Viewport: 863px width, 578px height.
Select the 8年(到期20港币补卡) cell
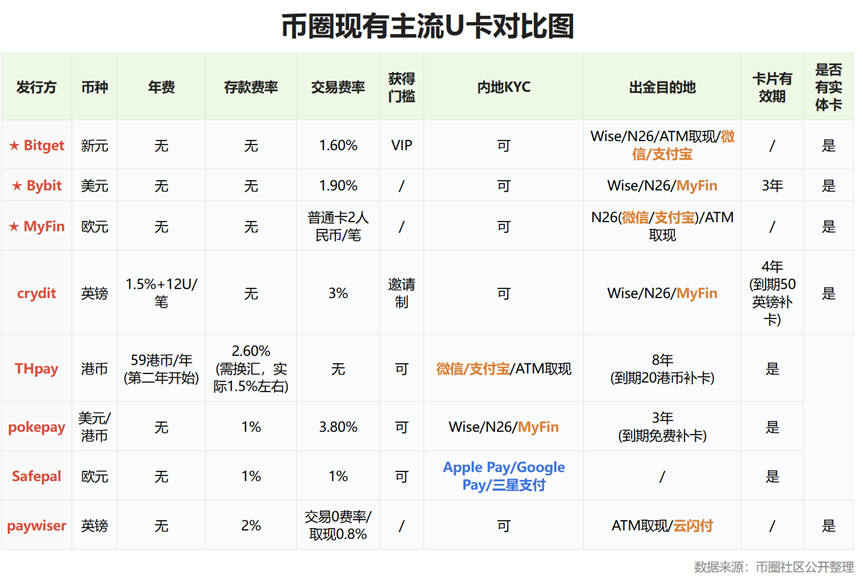[x=662, y=368]
